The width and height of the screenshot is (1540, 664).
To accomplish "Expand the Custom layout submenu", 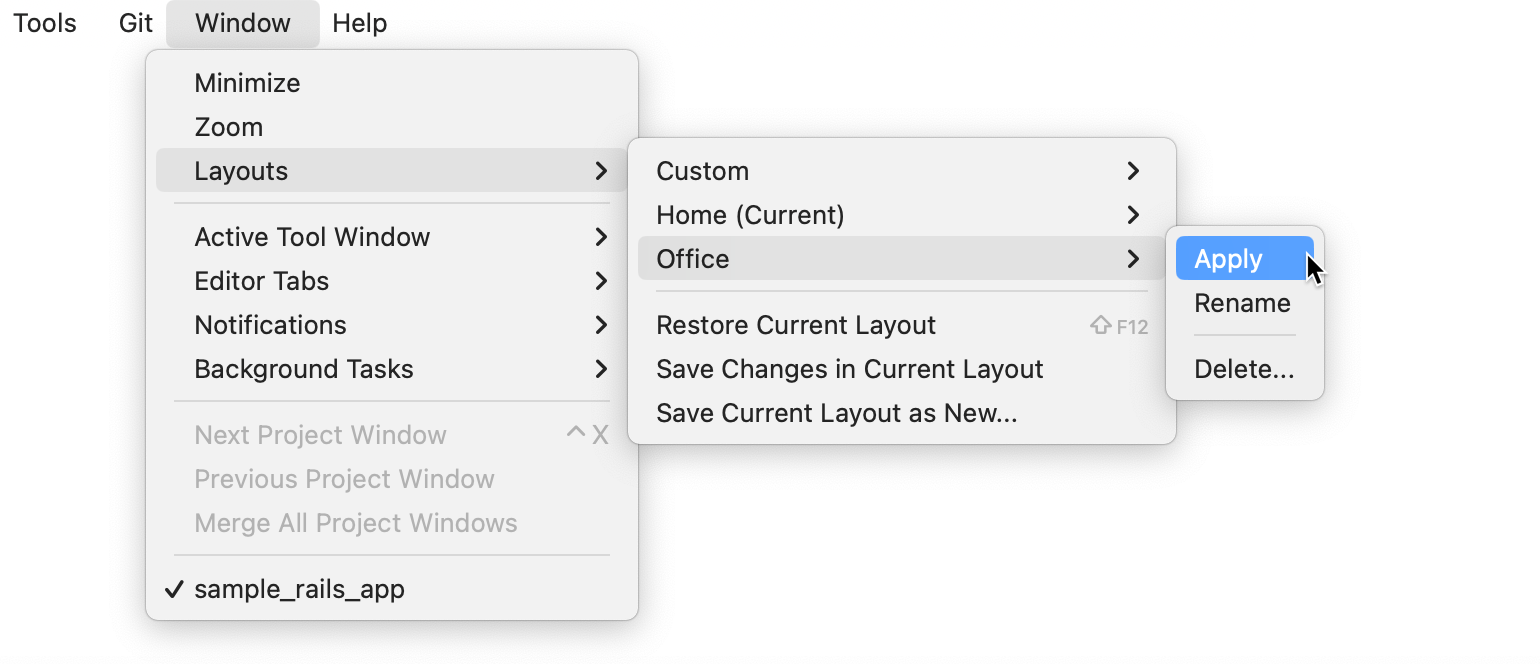I will coord(702,171).
